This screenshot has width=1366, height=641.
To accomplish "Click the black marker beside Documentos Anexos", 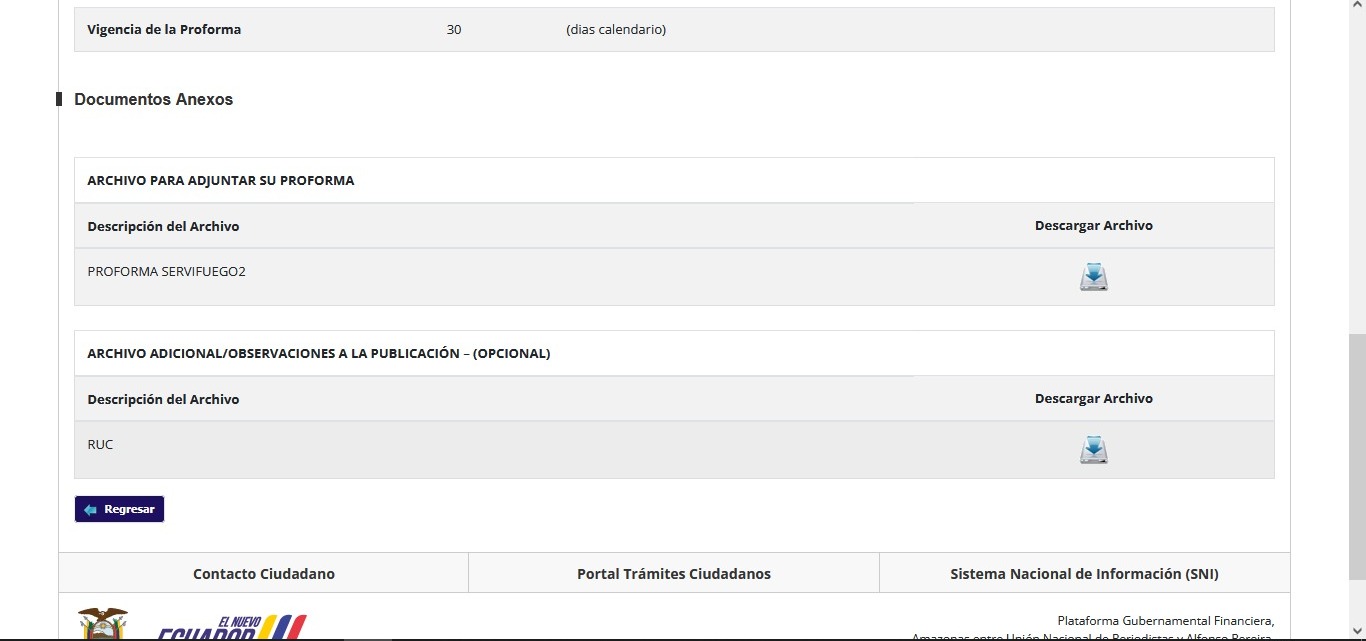I will tap(59, 99).
